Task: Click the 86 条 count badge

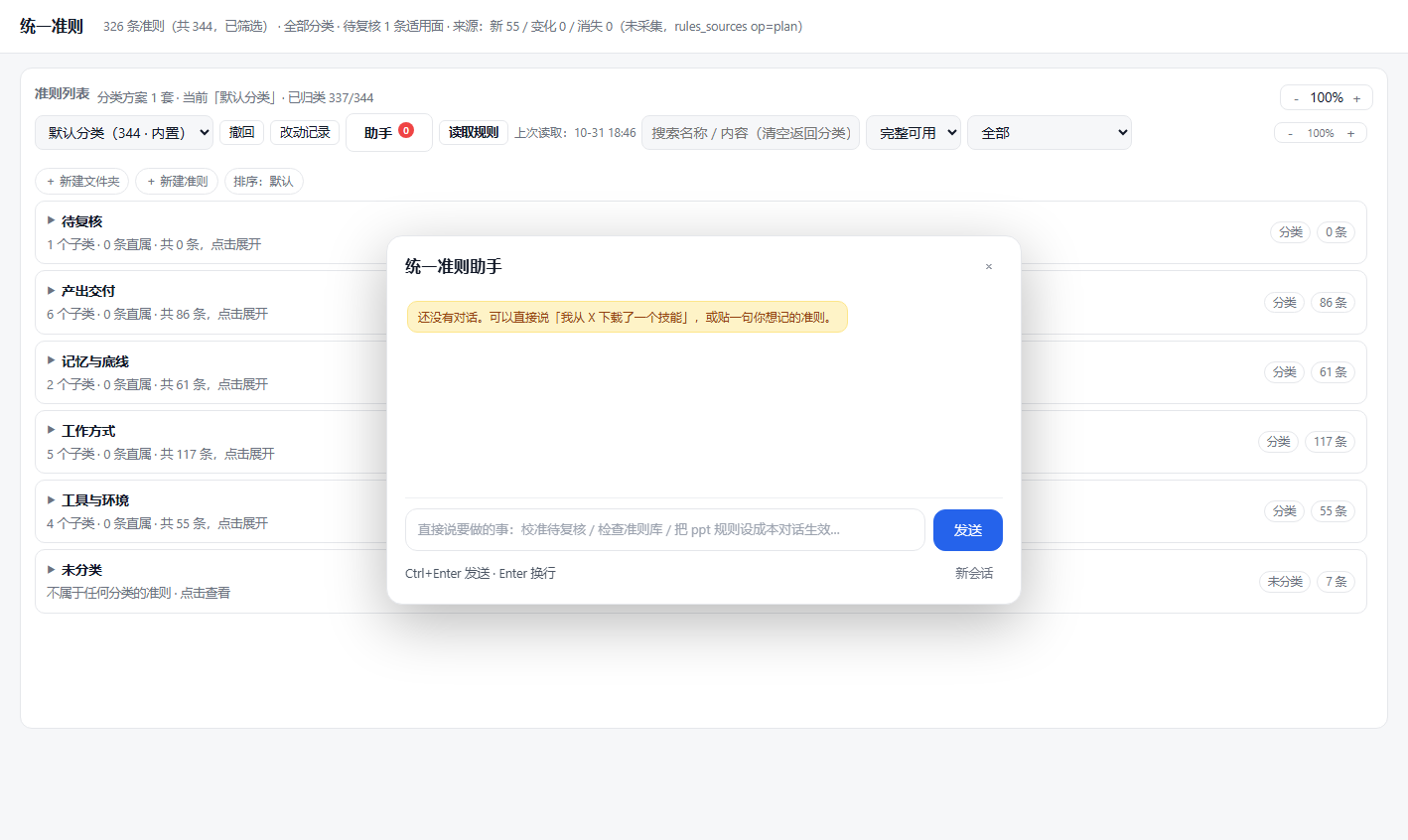Action: pyautogui.click(x=1334, y=302)
